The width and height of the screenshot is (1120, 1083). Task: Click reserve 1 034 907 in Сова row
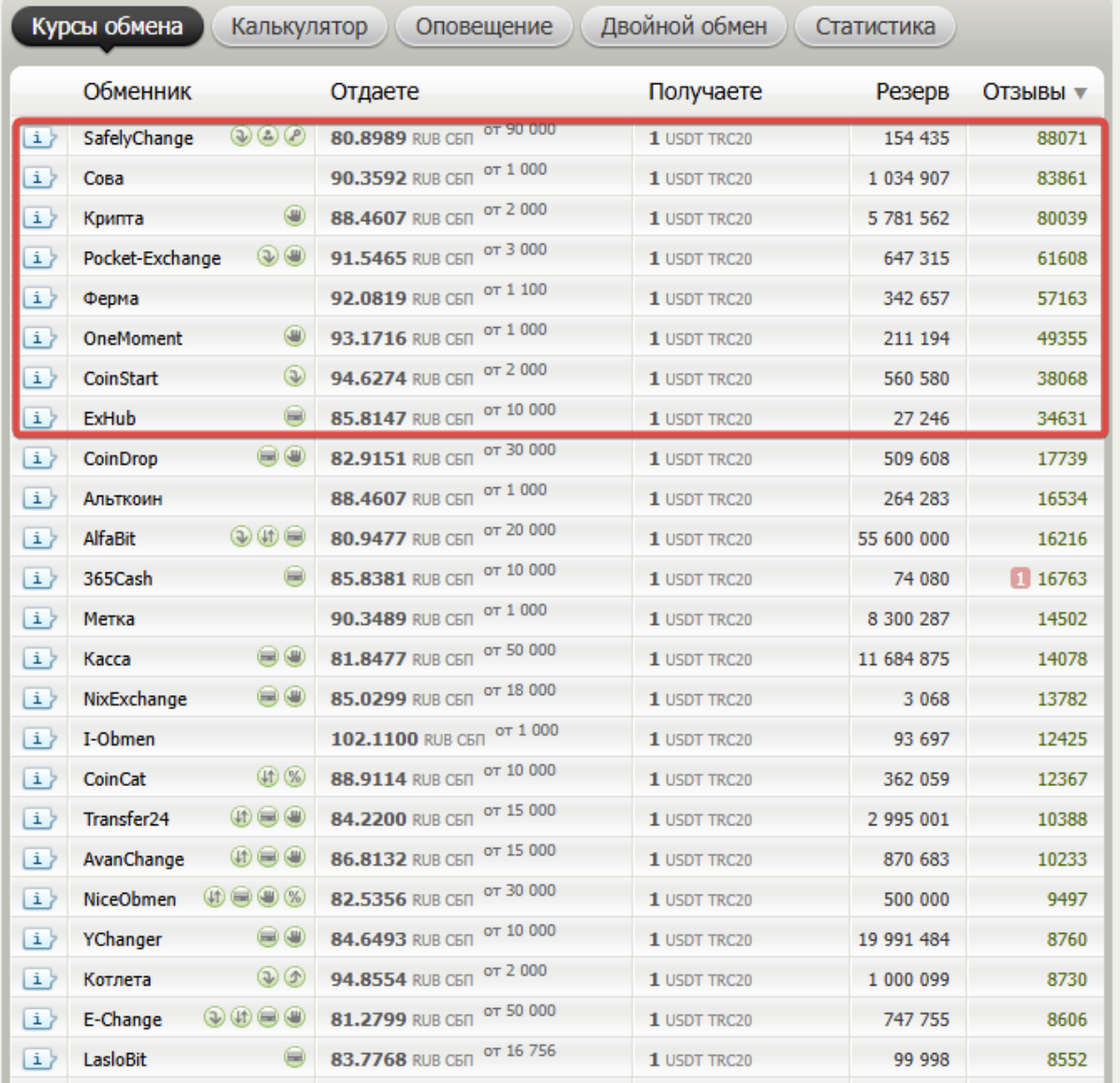click(907, 178)
